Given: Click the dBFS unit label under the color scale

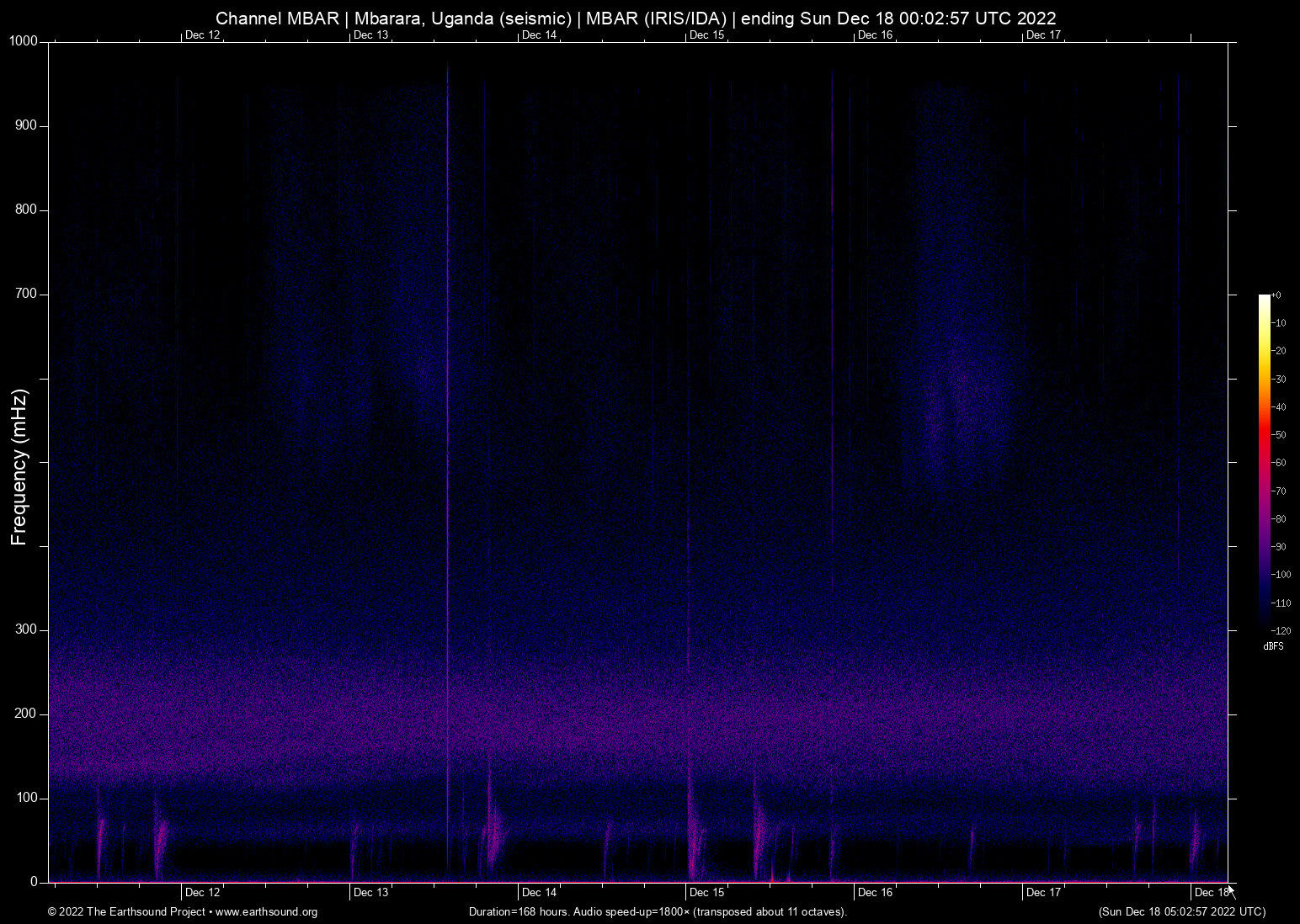Looking at the screenshot, I should [1273, 646].
